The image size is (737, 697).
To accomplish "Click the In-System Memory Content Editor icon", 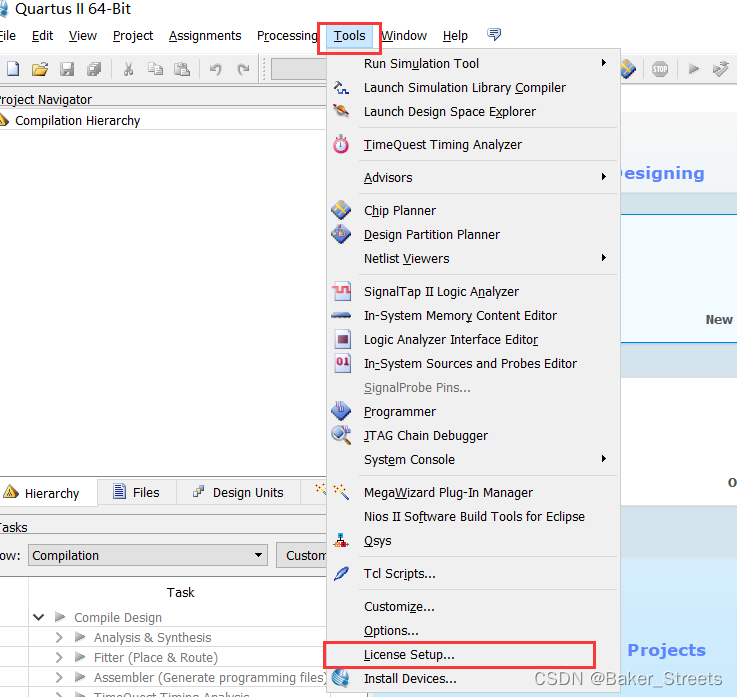I will click(341, 315).
